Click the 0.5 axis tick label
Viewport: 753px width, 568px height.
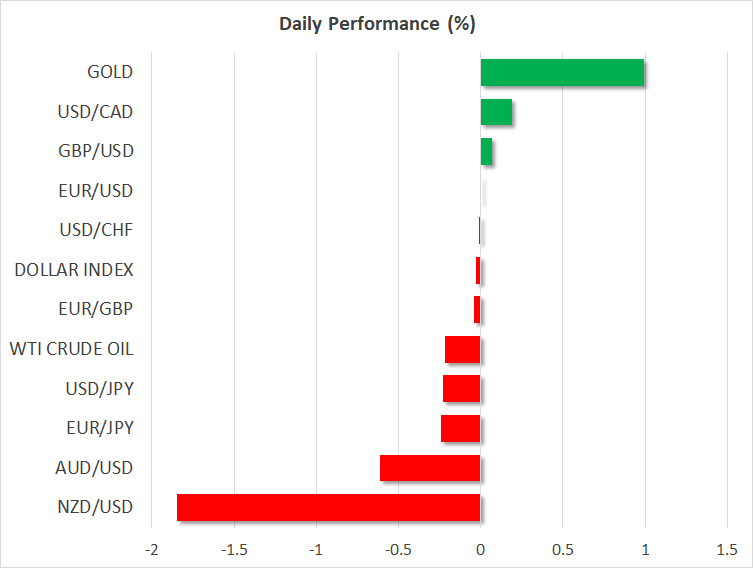562,550
